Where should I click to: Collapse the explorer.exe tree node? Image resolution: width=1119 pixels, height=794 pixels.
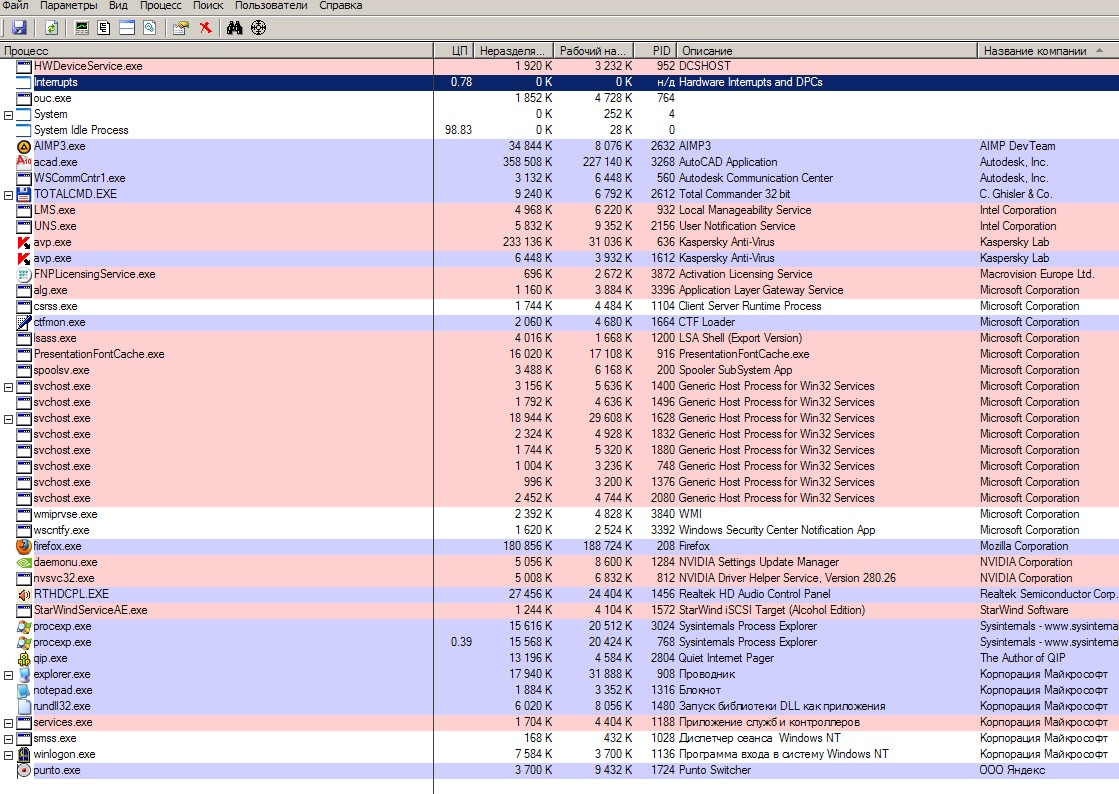pos(9,675)
